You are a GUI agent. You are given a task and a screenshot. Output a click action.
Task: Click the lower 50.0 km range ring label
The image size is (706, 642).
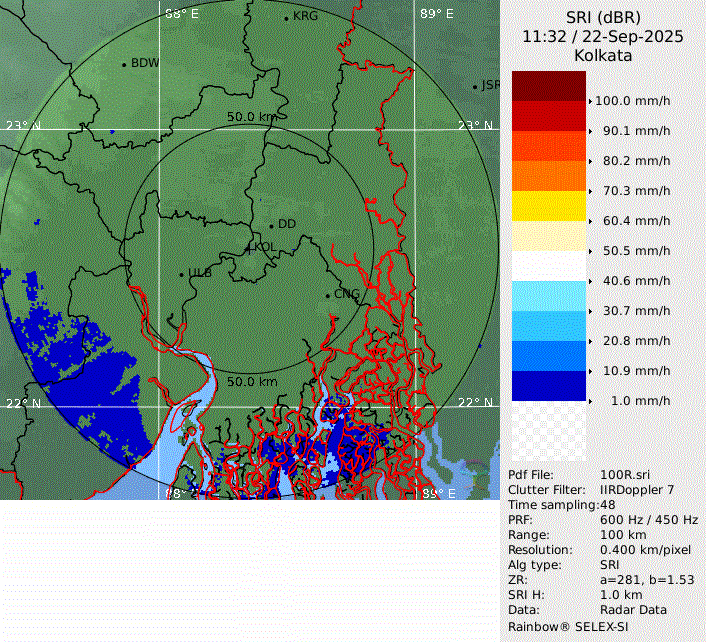[x=251, y=382]
